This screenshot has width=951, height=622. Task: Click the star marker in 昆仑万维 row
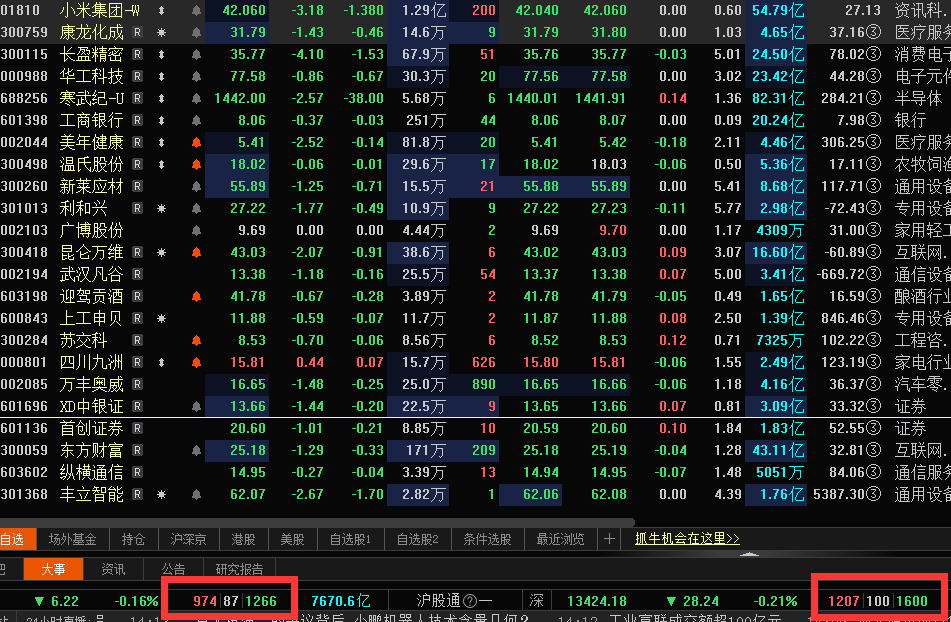tap(161, 252)
